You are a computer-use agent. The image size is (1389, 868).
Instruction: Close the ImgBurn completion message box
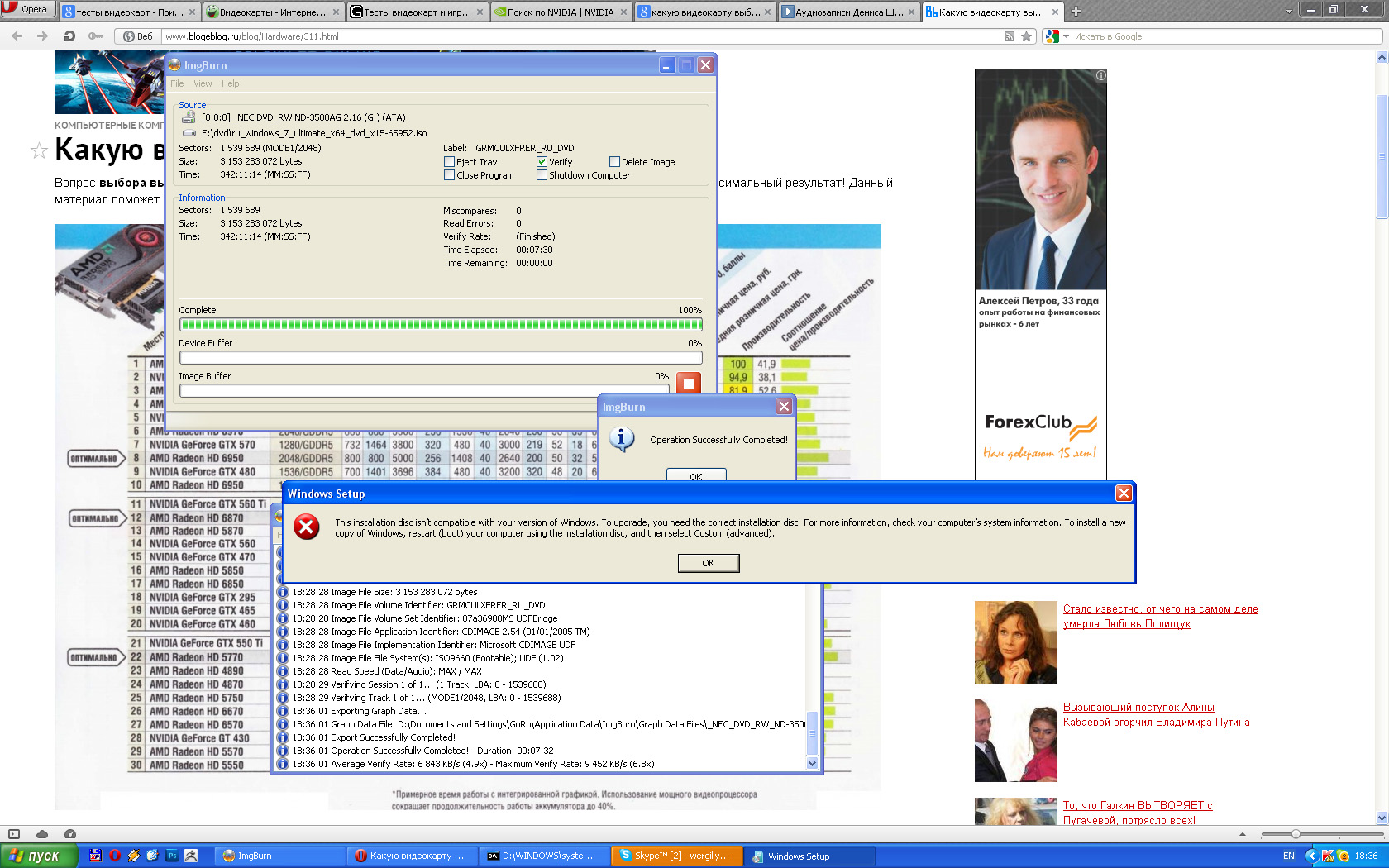click(x=784, y=407)
